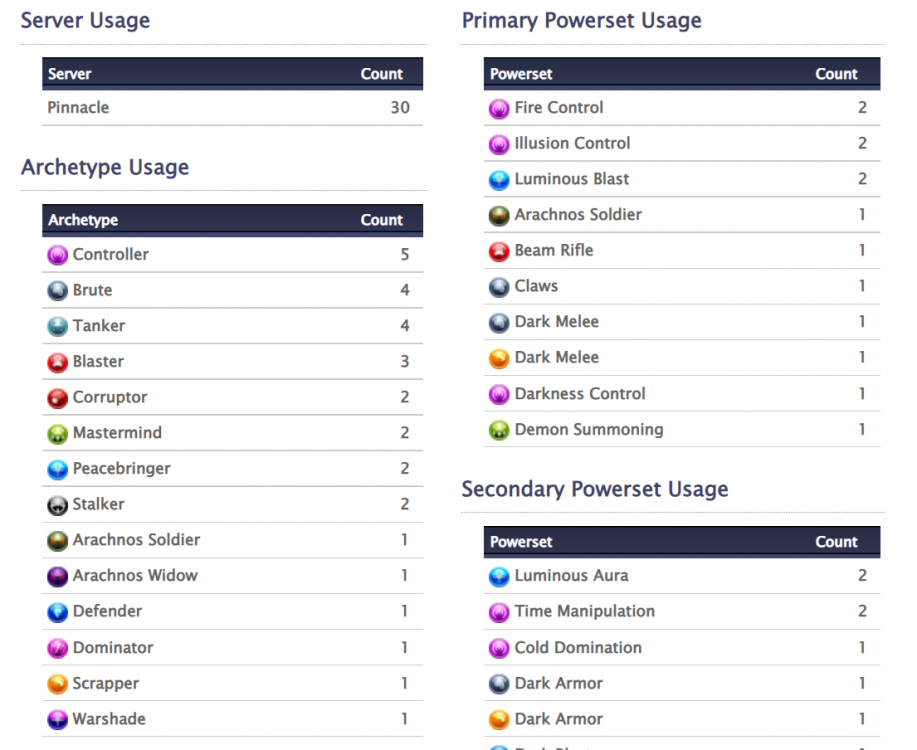The height and width of the screenshot is (750, 917).
Task: Open the Illusion Control powerset link
Action: click(572, 143)
